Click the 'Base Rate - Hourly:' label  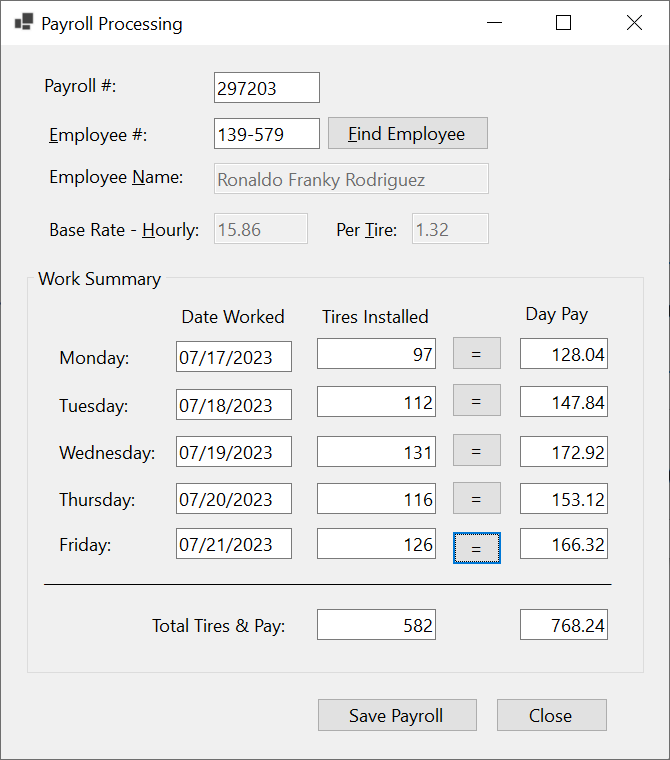click(x=124, y=230)
